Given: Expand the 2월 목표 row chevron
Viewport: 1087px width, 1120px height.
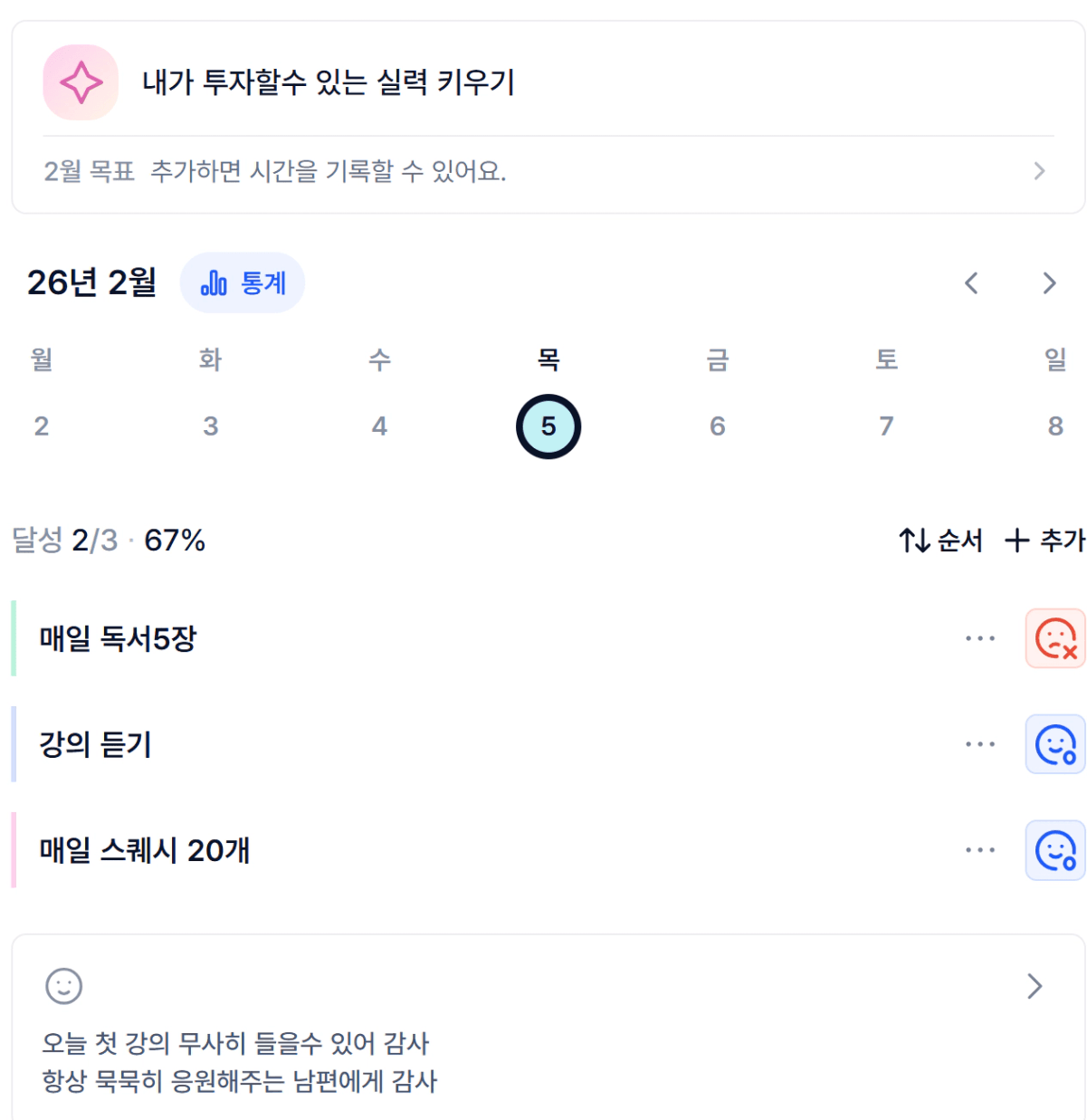Looking at the screenshot, I should pyautogui.click(x=1039, y=171).
